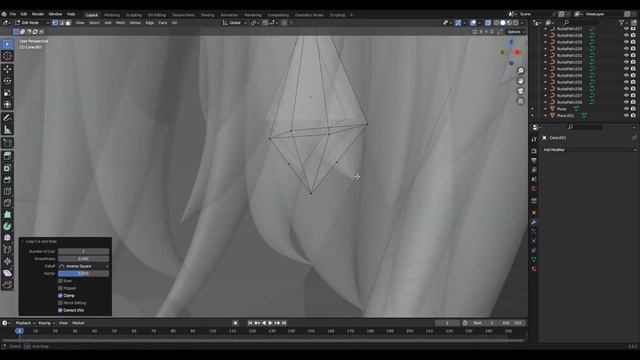Click the viewport zoom magnifier gizmo

(x=520, y=71)
